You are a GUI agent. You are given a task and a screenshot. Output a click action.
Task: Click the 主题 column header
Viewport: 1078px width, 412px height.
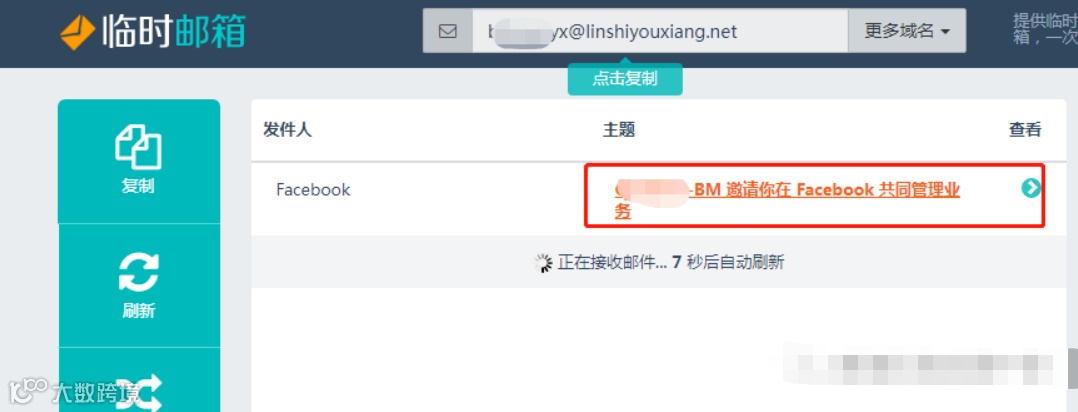point(619,129)
